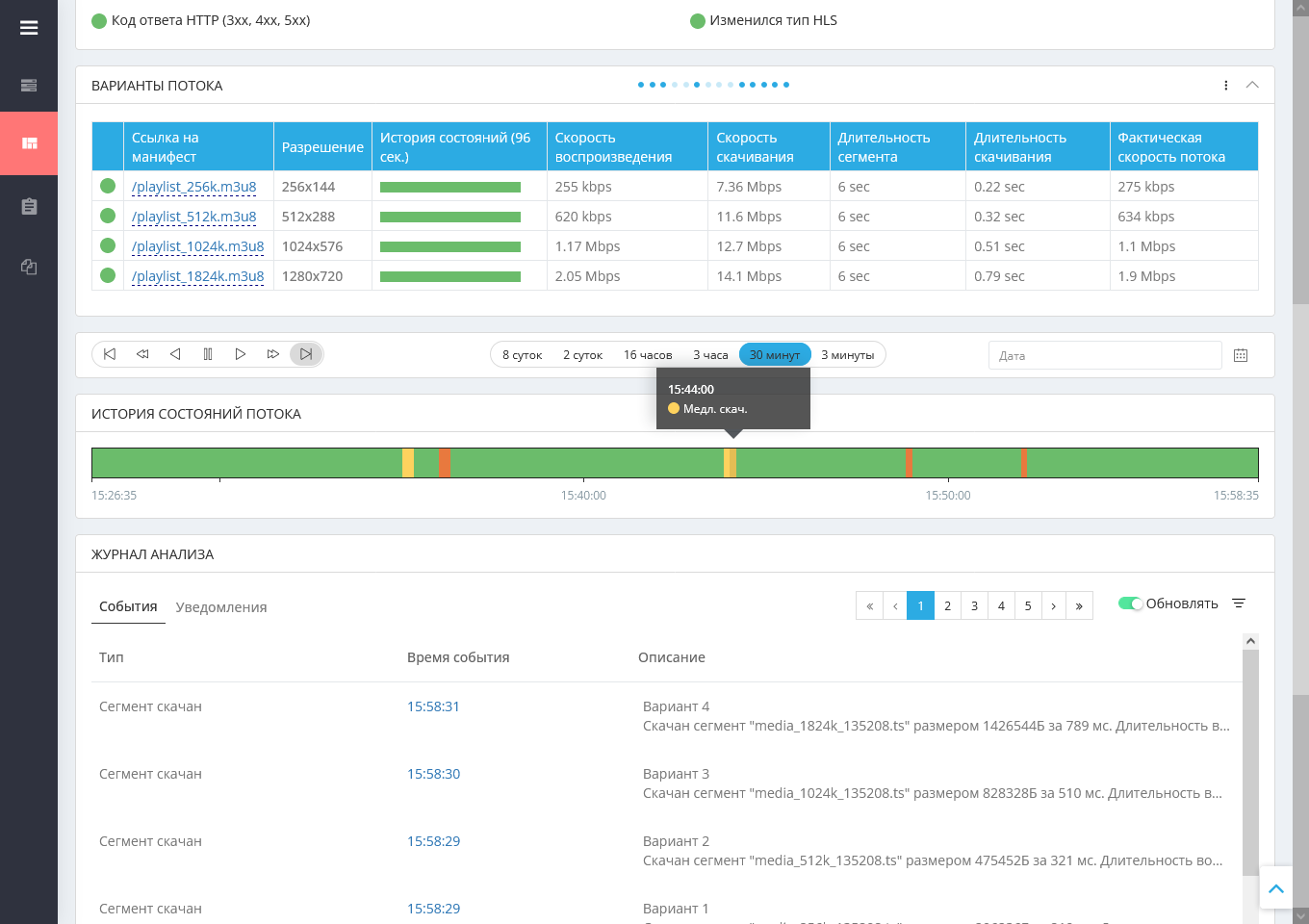Click the scroll-to-top arrow button
Screen dimensions: 1309x924
(1276, 889)
